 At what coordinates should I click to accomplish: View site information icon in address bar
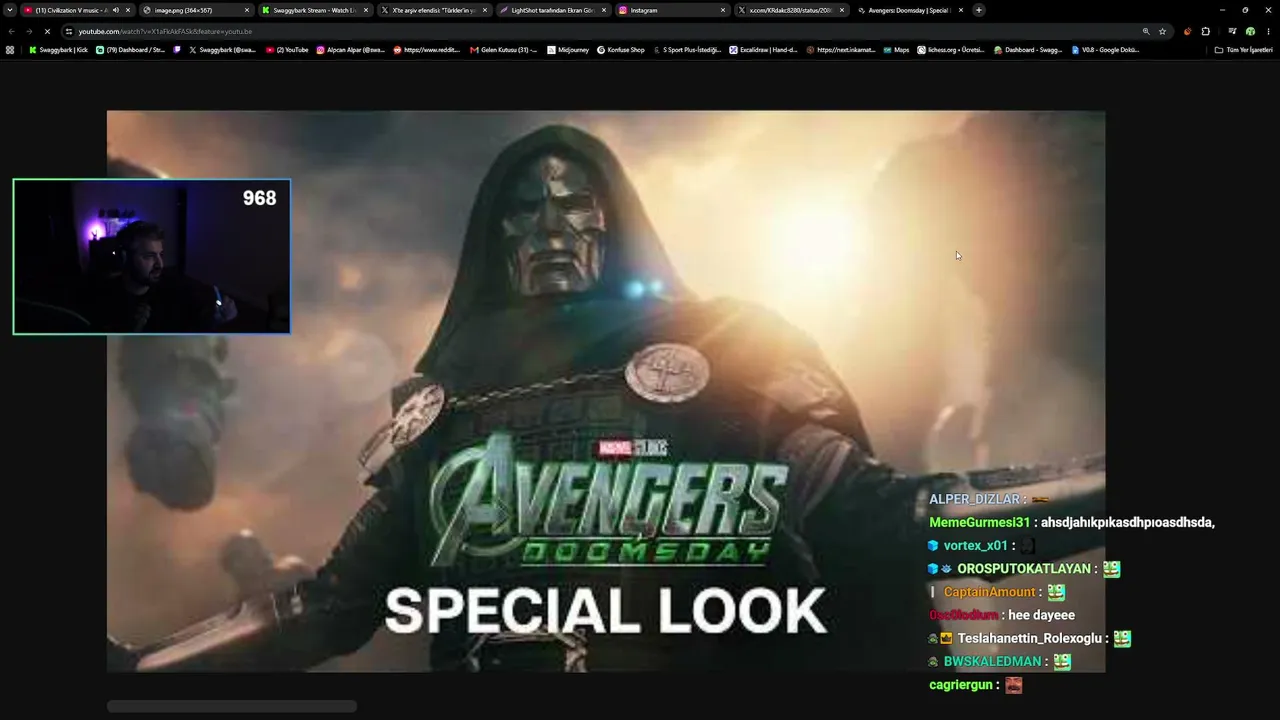[68, 31]
